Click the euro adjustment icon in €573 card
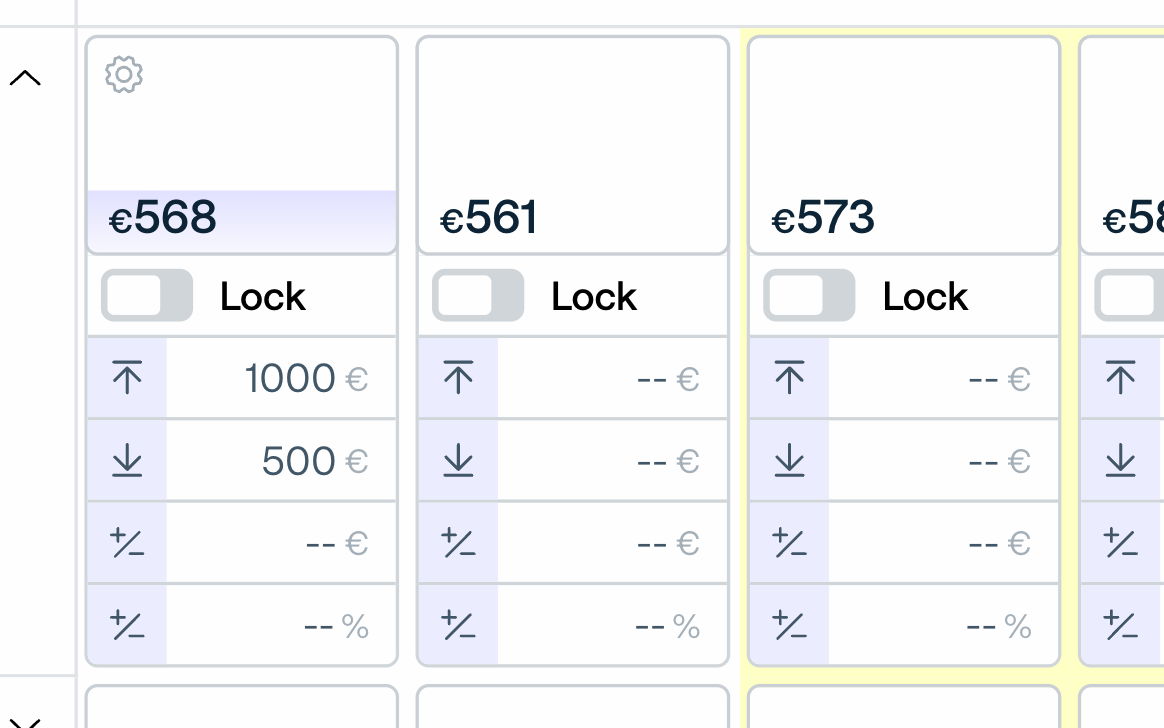The image size is (1164, 728). click(x=789, y=543)
